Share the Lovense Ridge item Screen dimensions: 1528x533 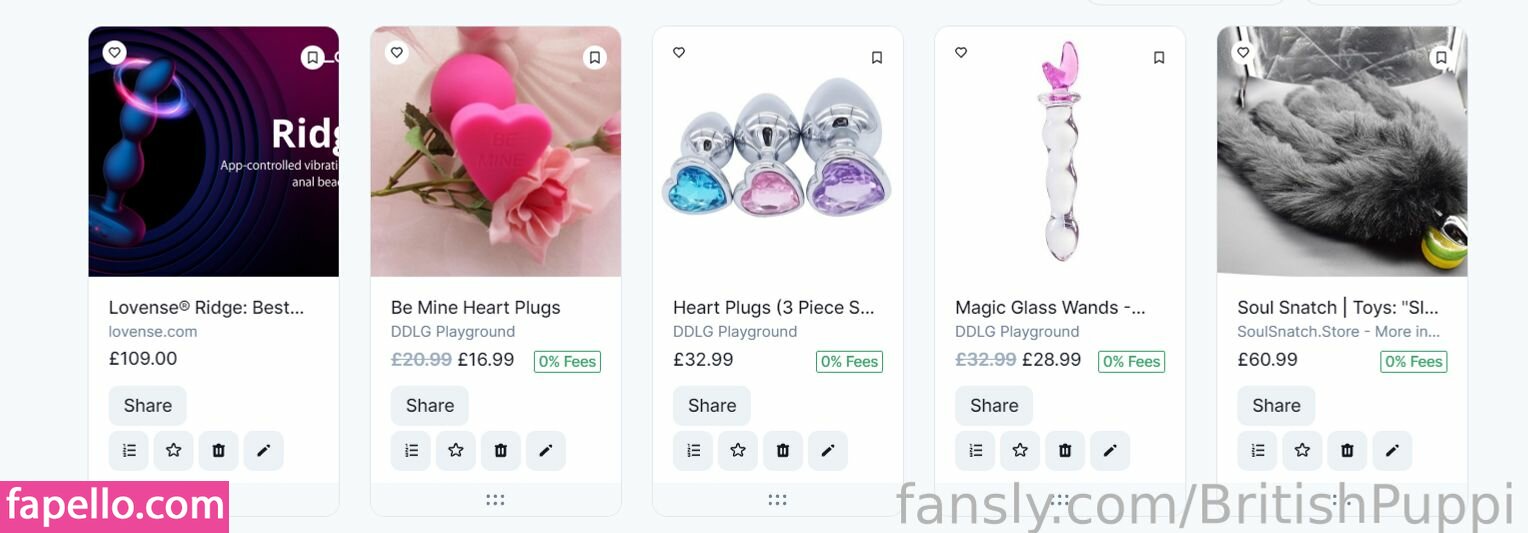click(x=147, y=406)
